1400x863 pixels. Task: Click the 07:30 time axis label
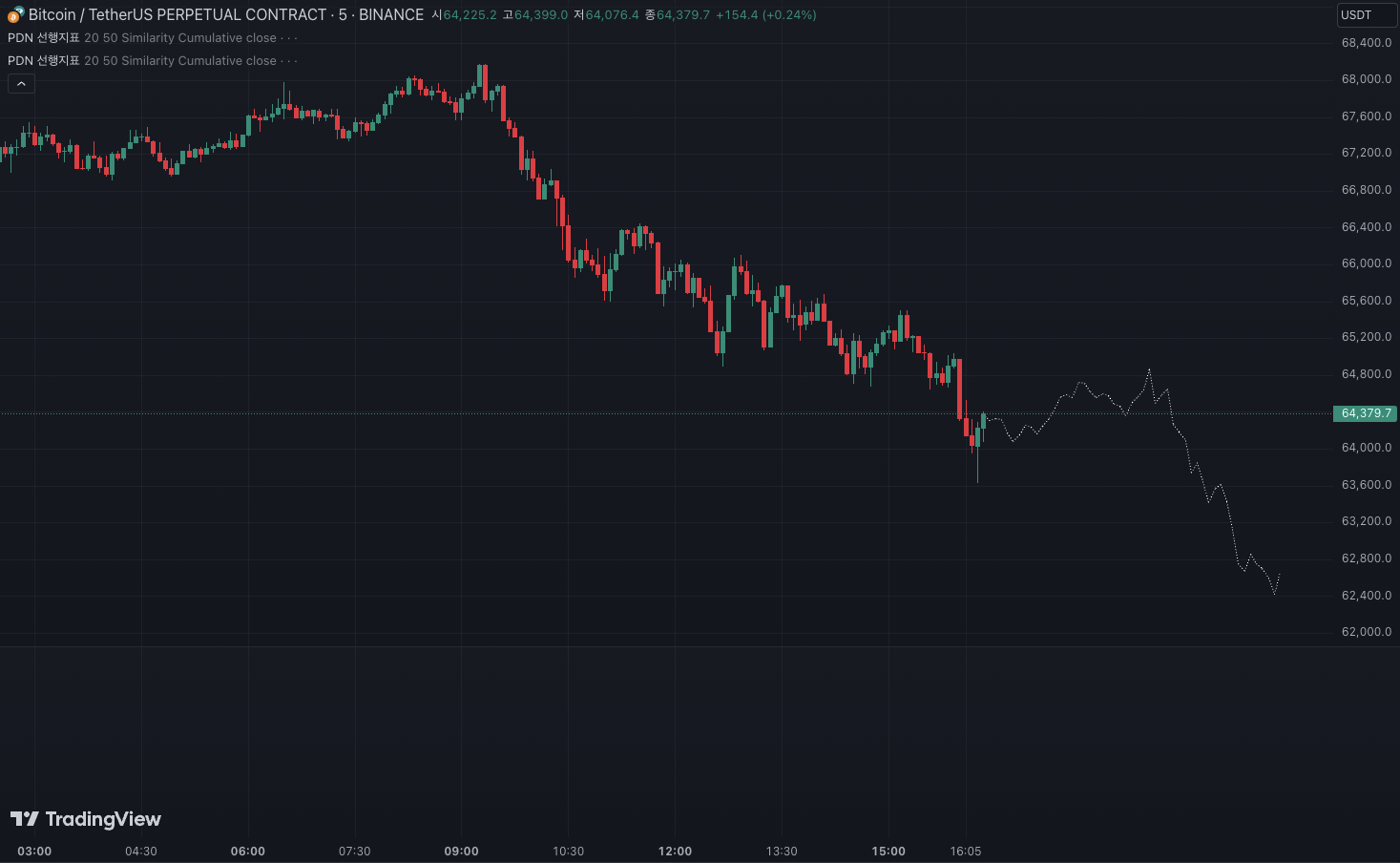click(x=355, y=852)
